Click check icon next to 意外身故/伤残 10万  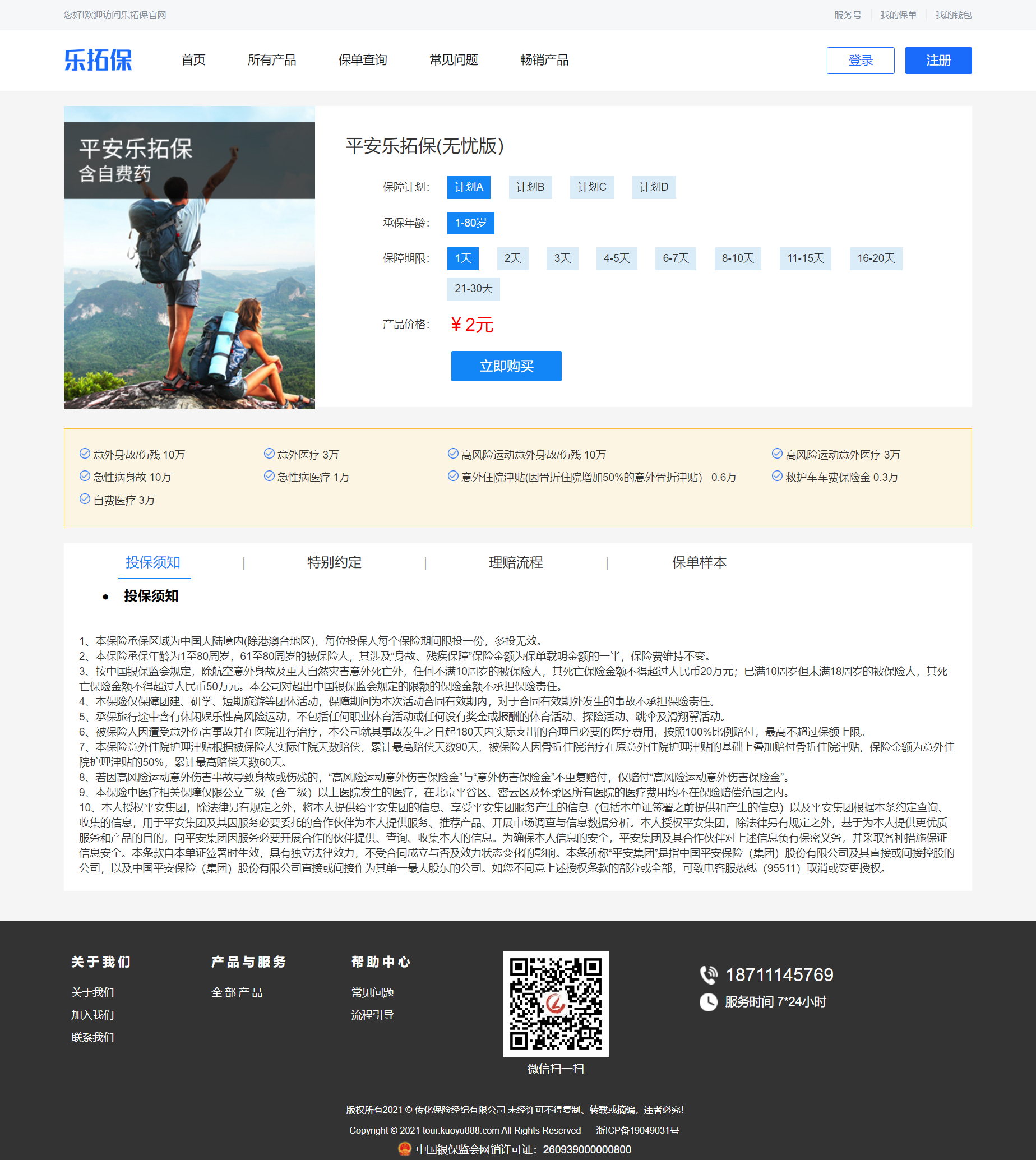[x=85, y=454]
